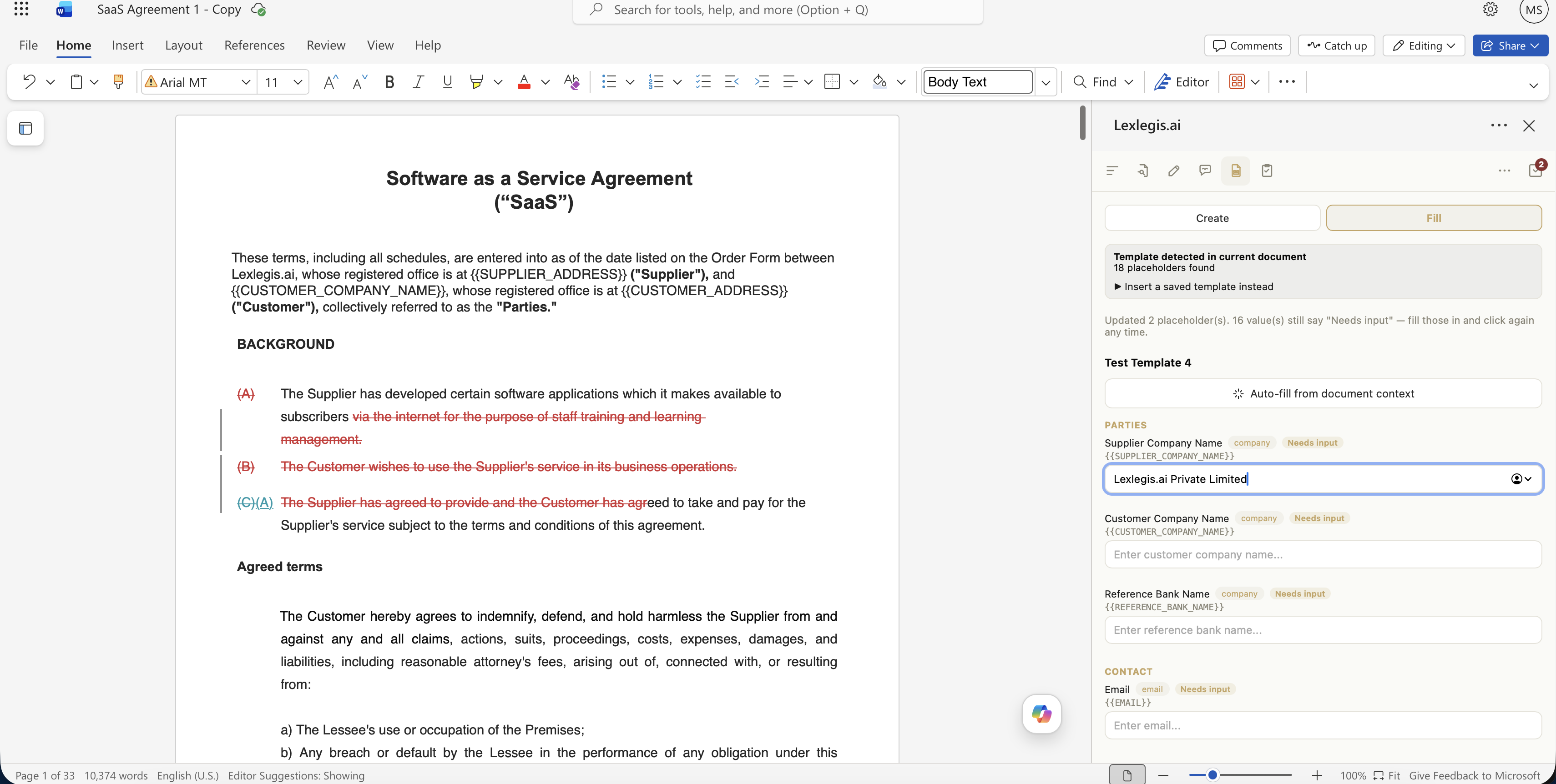The image size is (1556, 784).
Task: Click the Lexlegis clipboard checklist icon
Action: click(1267, 171)
